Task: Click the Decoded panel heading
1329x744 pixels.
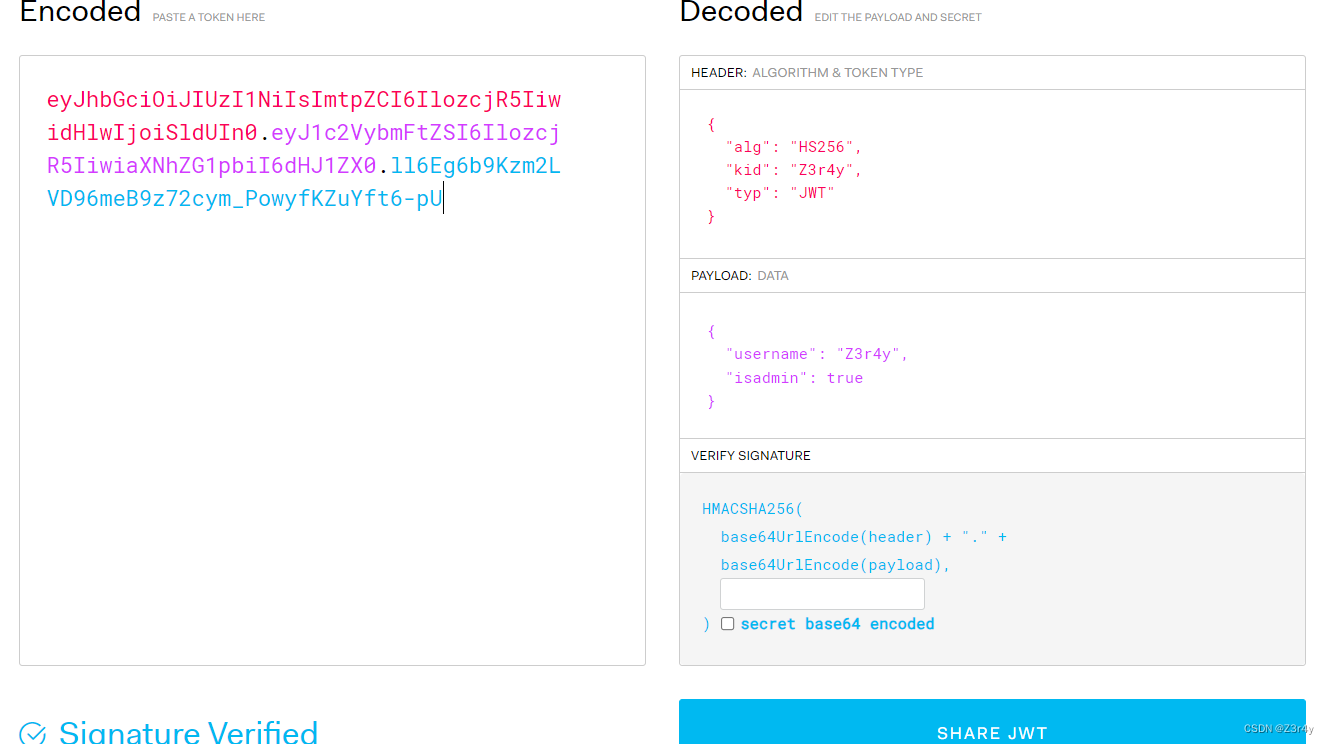Action: tap(740, 13)
